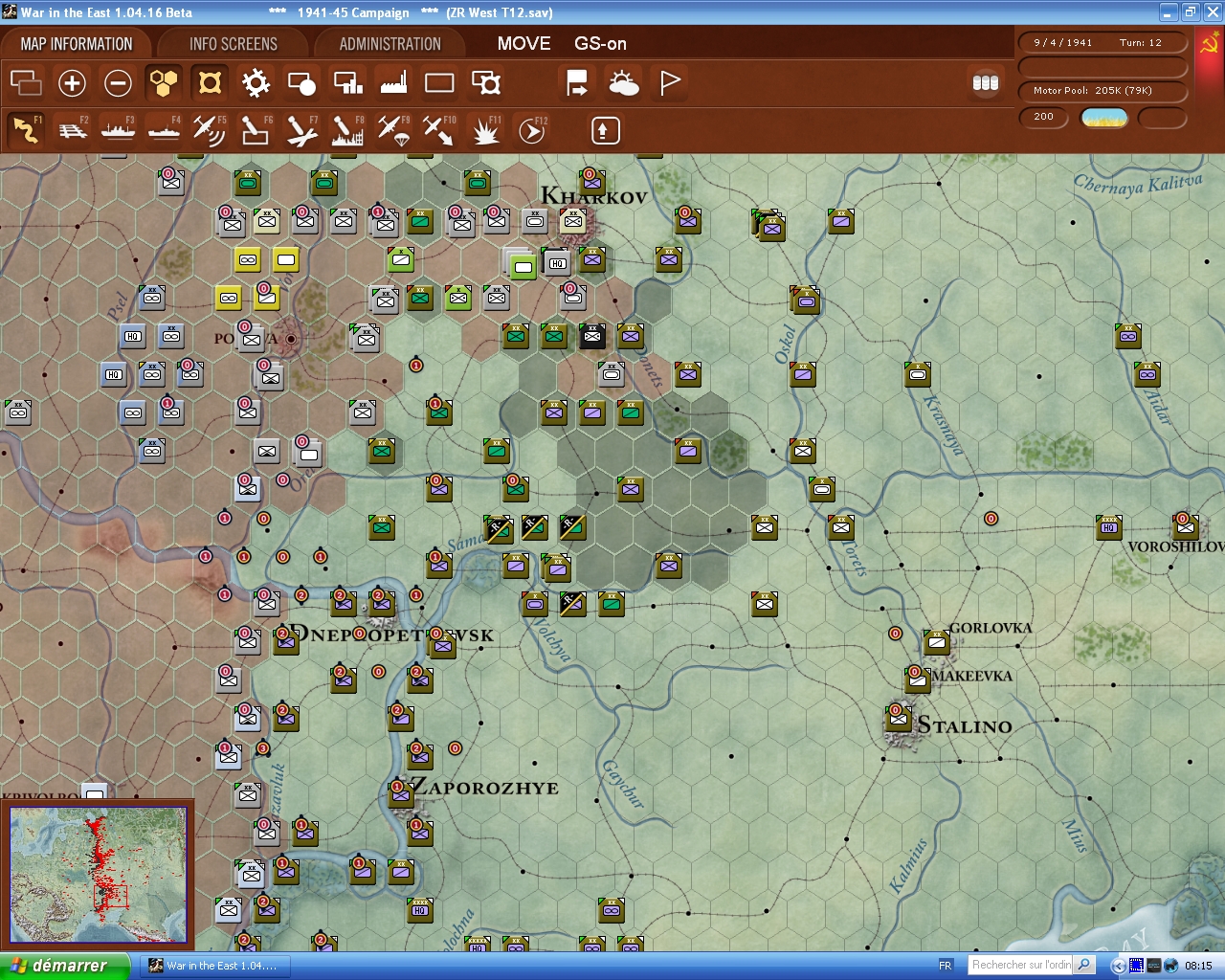1225x980 pixels.
Task: Click the date and Turn 12 readout
Action: tap(1102, 43)
